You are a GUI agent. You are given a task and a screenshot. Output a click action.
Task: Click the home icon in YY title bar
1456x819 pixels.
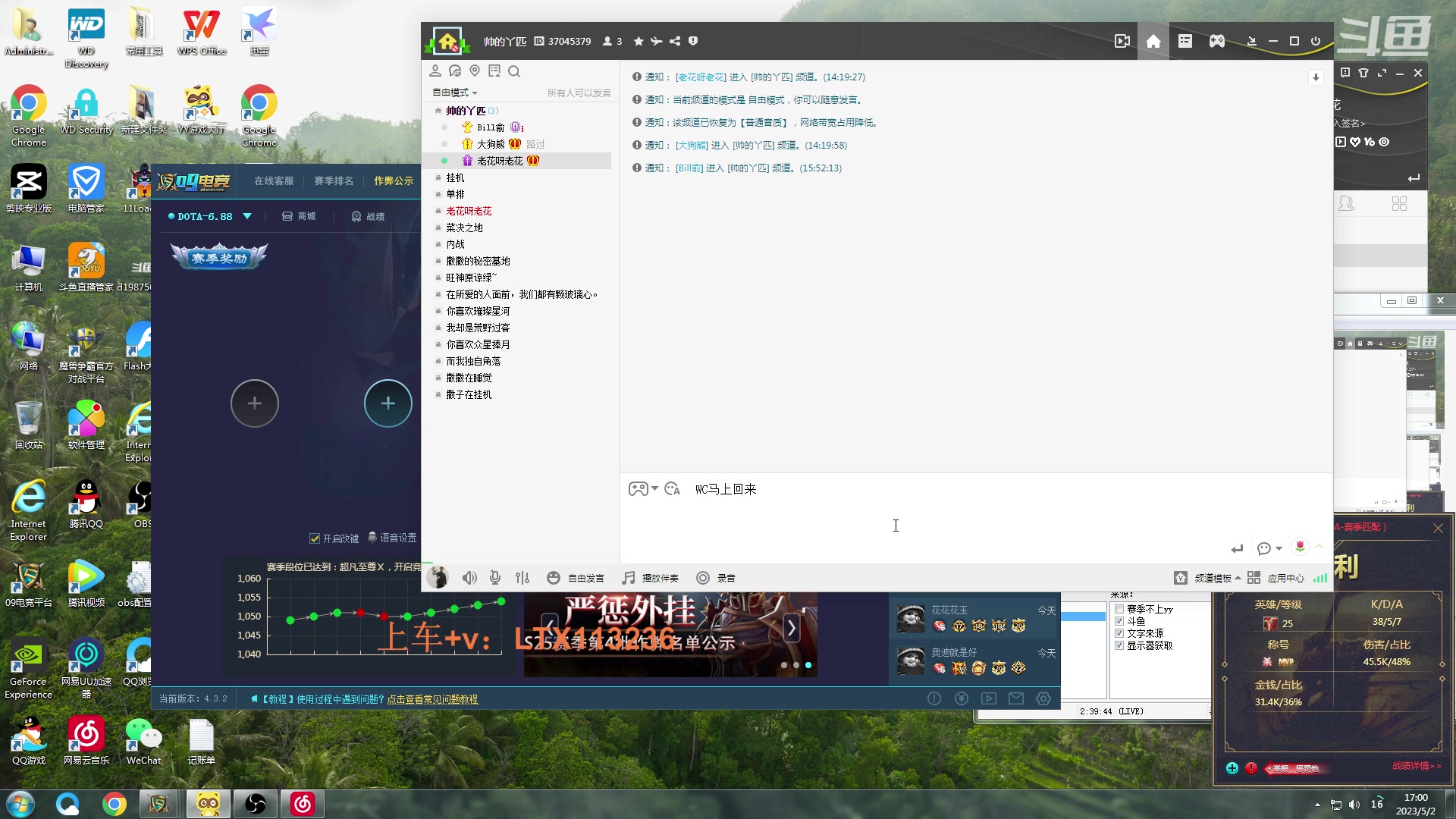click(x=1153, y=41)
